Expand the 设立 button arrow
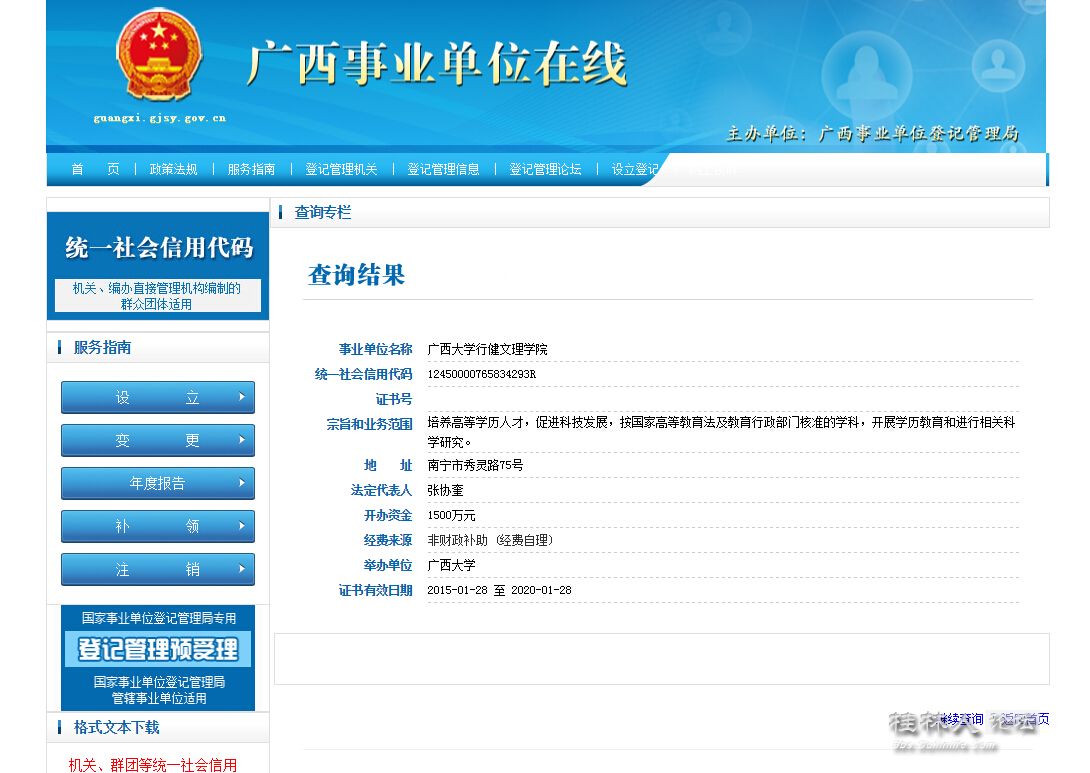Image resolution: width=1090 pixels, height=773 pixels. pos(240,397)
